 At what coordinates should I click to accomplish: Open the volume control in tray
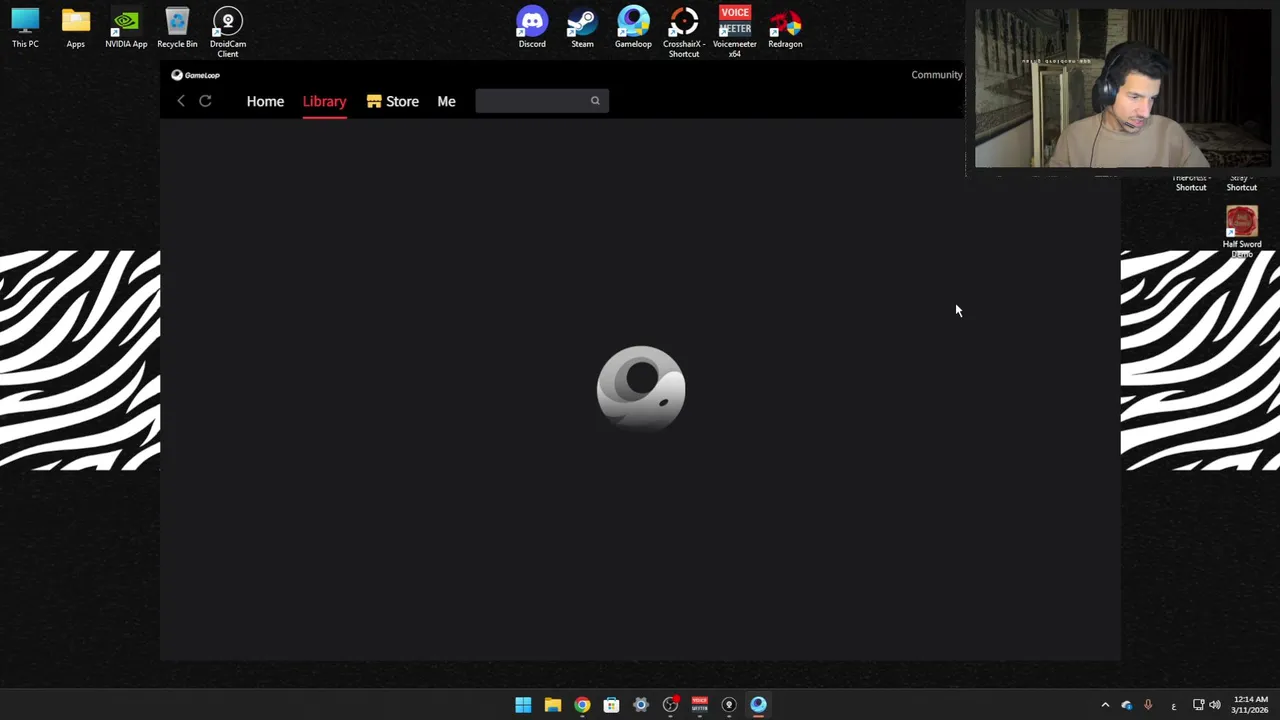(x=1215, y=705)
